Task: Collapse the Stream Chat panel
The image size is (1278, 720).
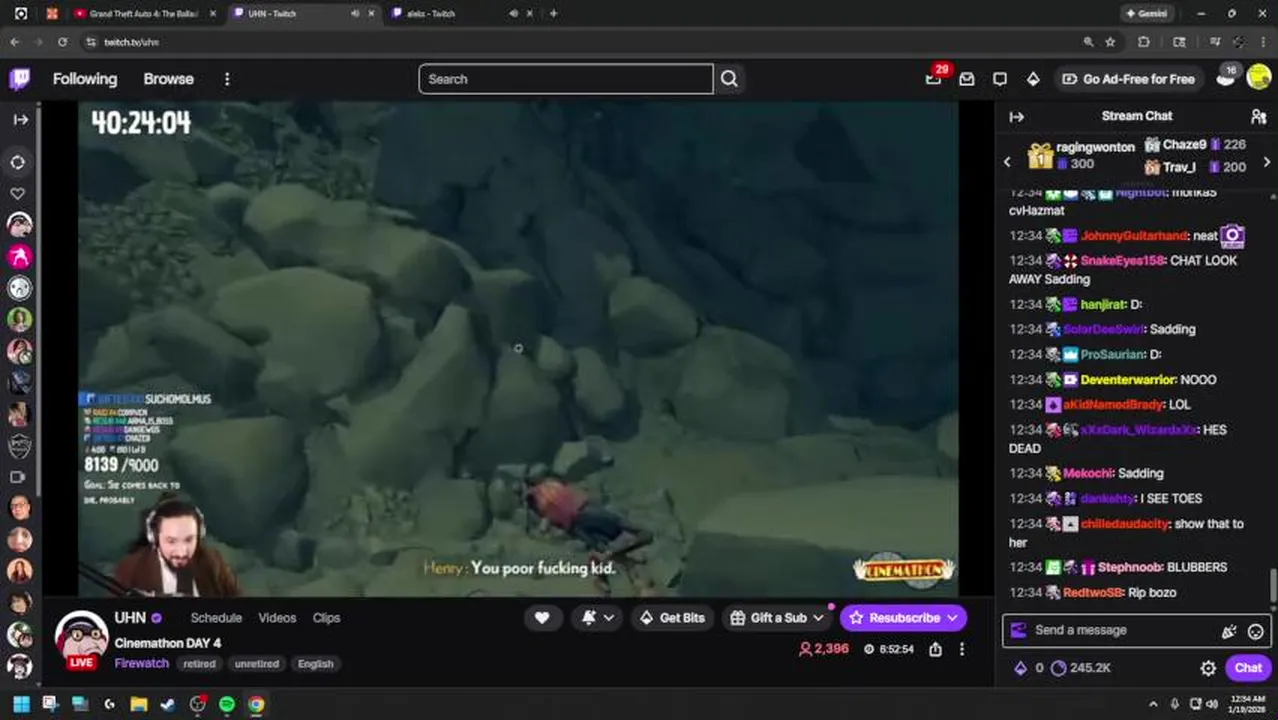Action: [1017, 117]
